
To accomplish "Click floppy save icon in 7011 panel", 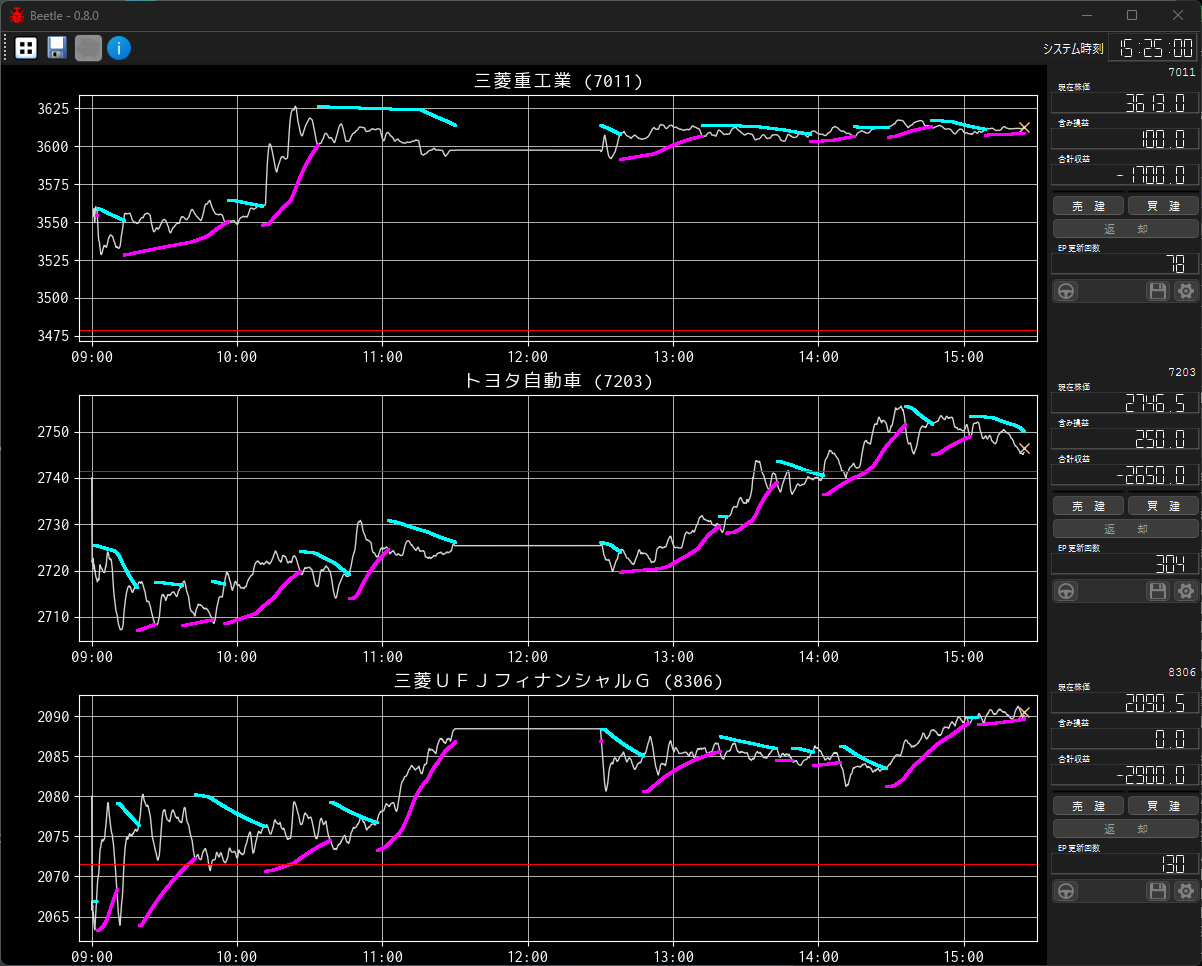I will (x=1158, y=291).
